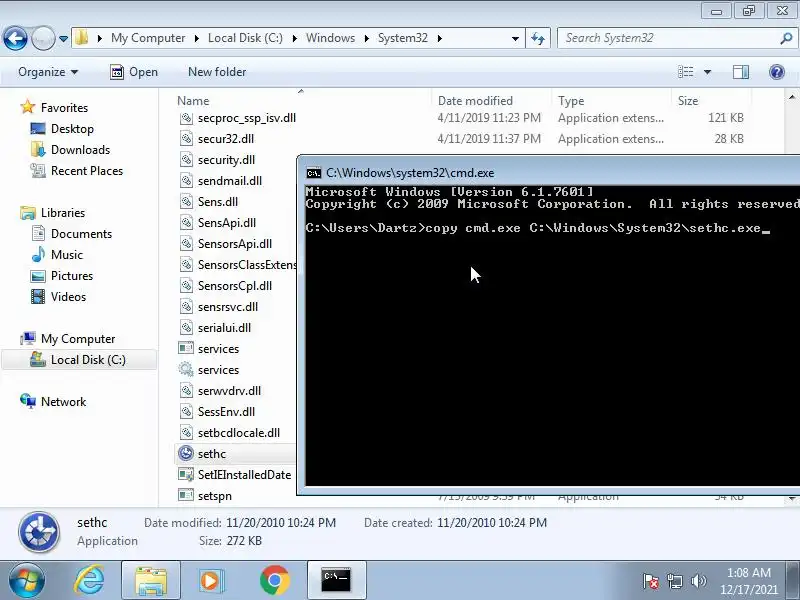800x600 pixels.
Task: Expand chevron after System32 in address bar
Action: pos(439,38)
